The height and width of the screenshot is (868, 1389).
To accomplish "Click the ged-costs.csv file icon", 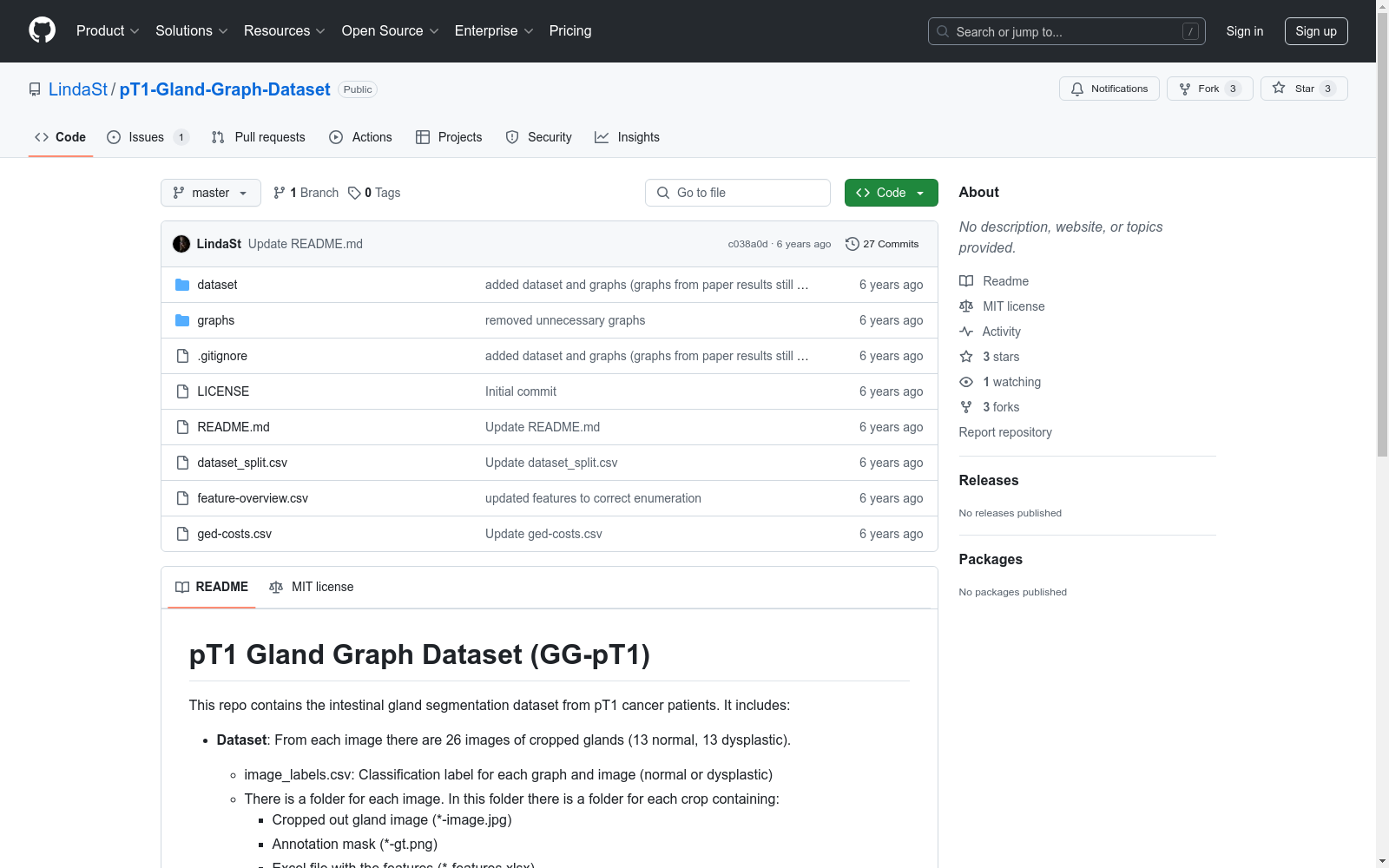I will [182, 534].
